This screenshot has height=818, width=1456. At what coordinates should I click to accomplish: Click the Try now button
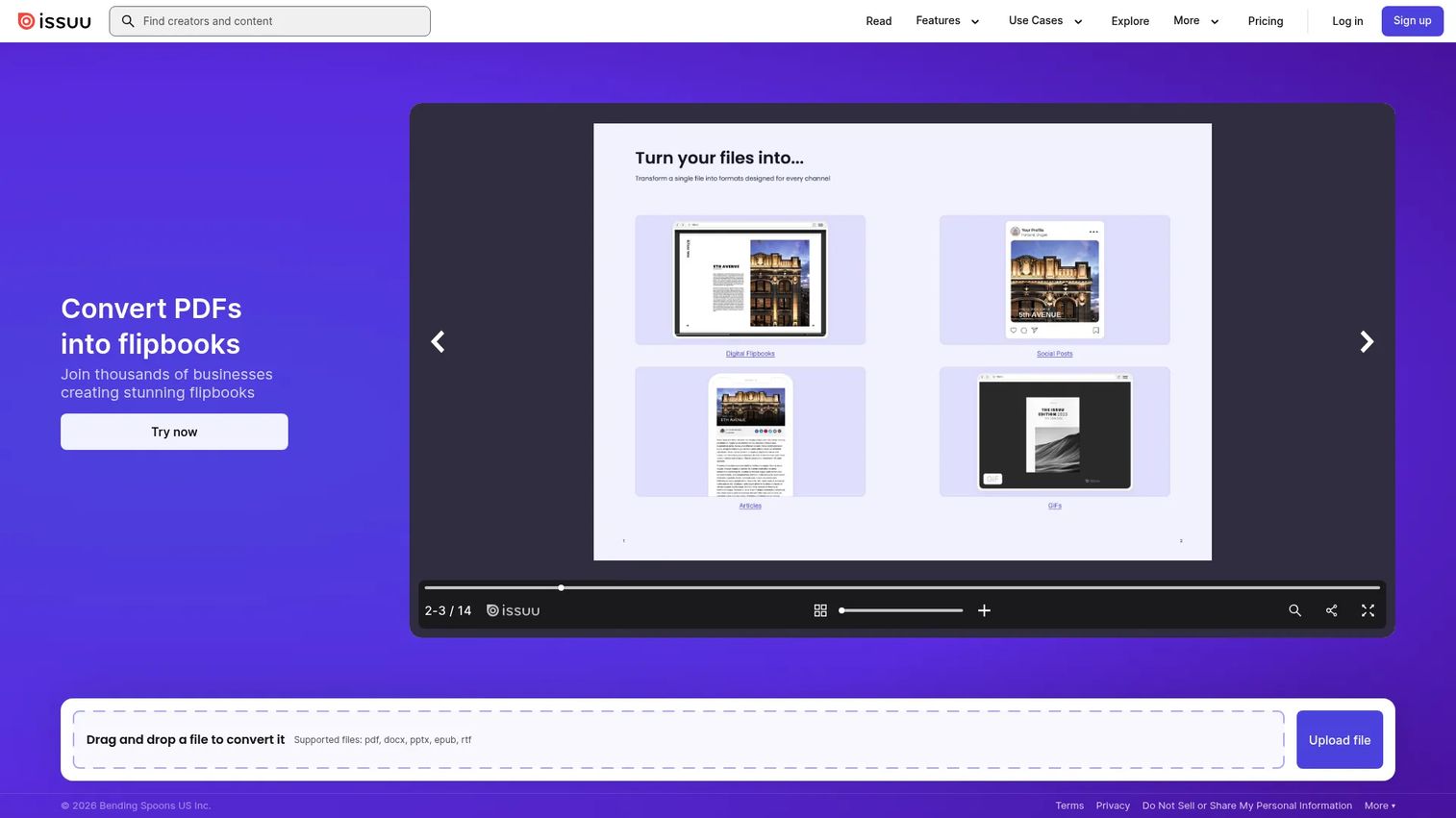point(174,432)
